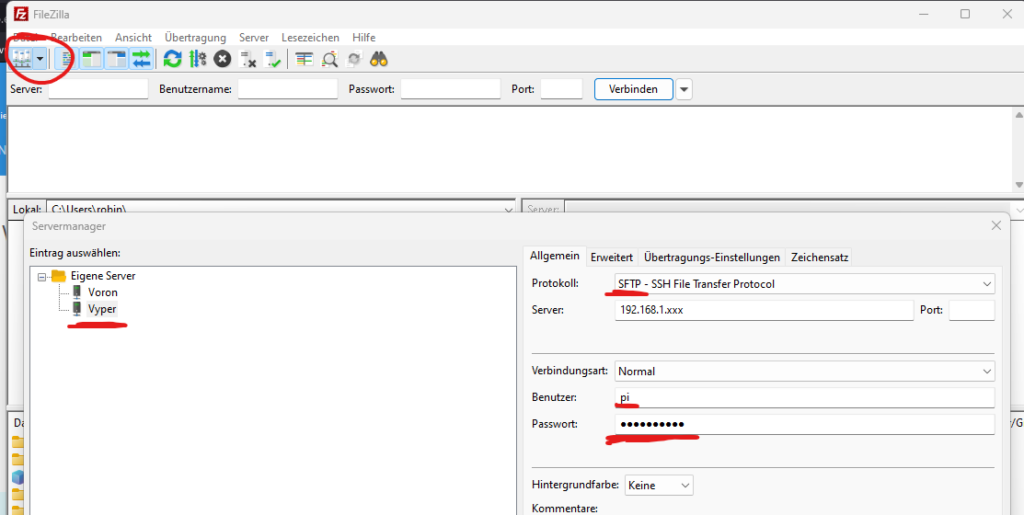Open the Verbindungsart dropdown
This screenshot has height=515, width=1024.
point(805,371)
